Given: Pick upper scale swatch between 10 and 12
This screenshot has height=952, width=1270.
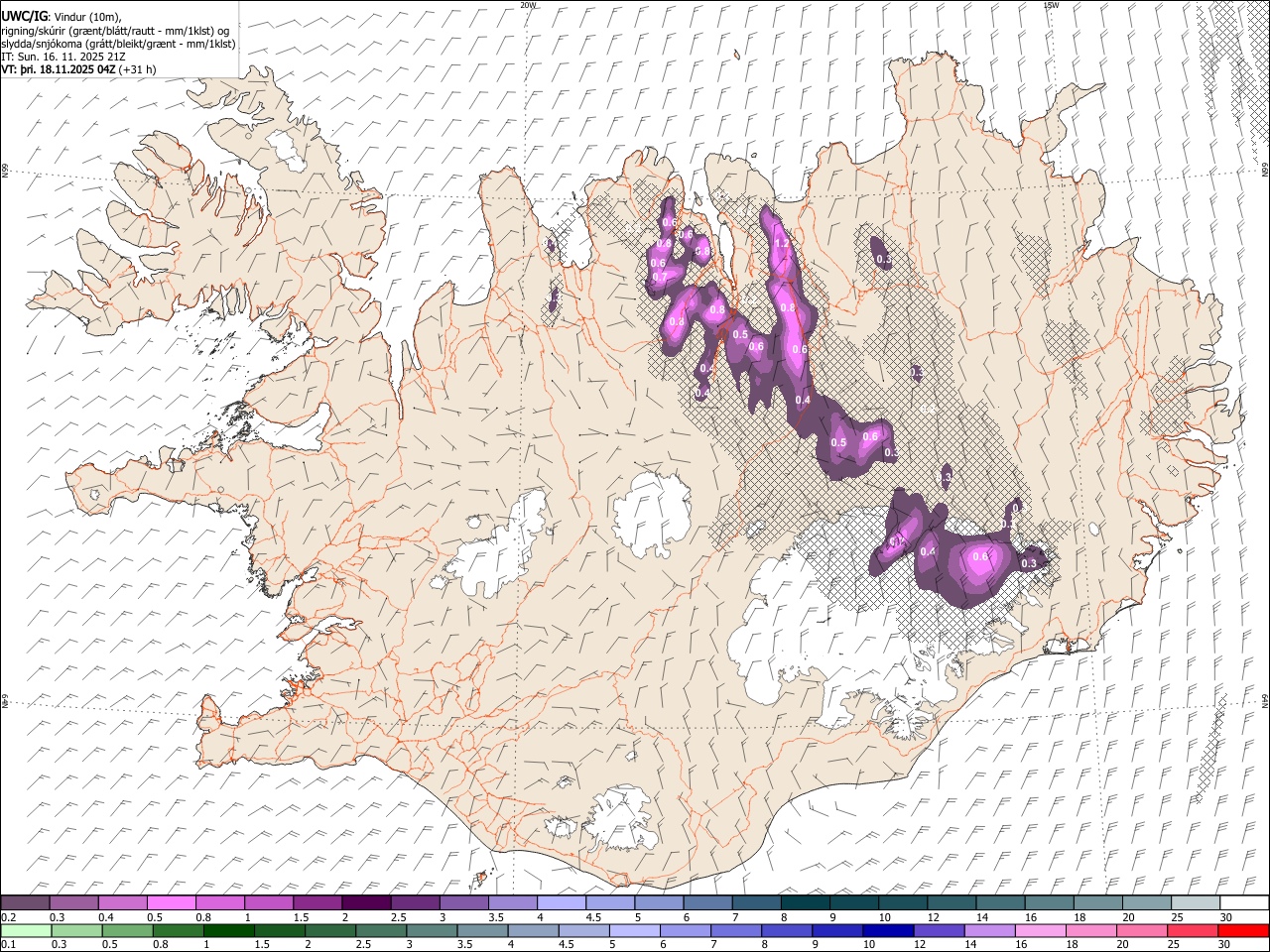Looking at the screenshot, I should click(902, 902).
